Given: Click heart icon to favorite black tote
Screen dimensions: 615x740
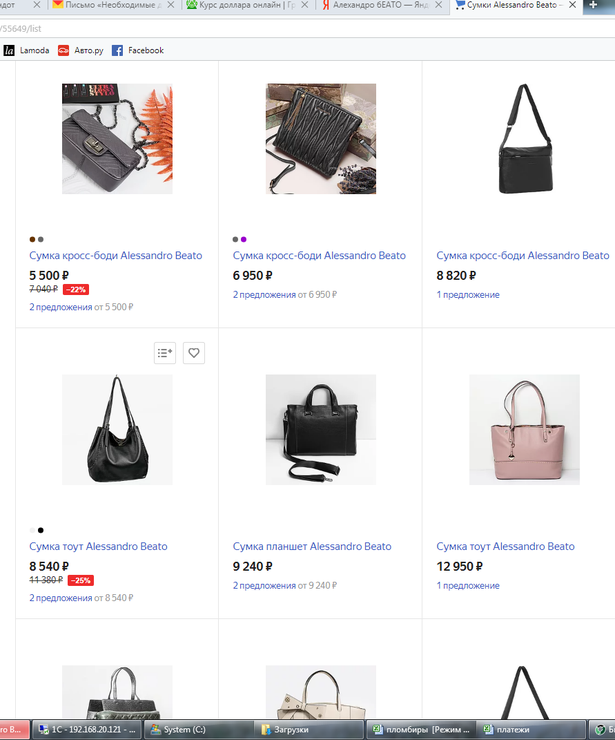Looking at the screenshot, I should tap(194, 352).
